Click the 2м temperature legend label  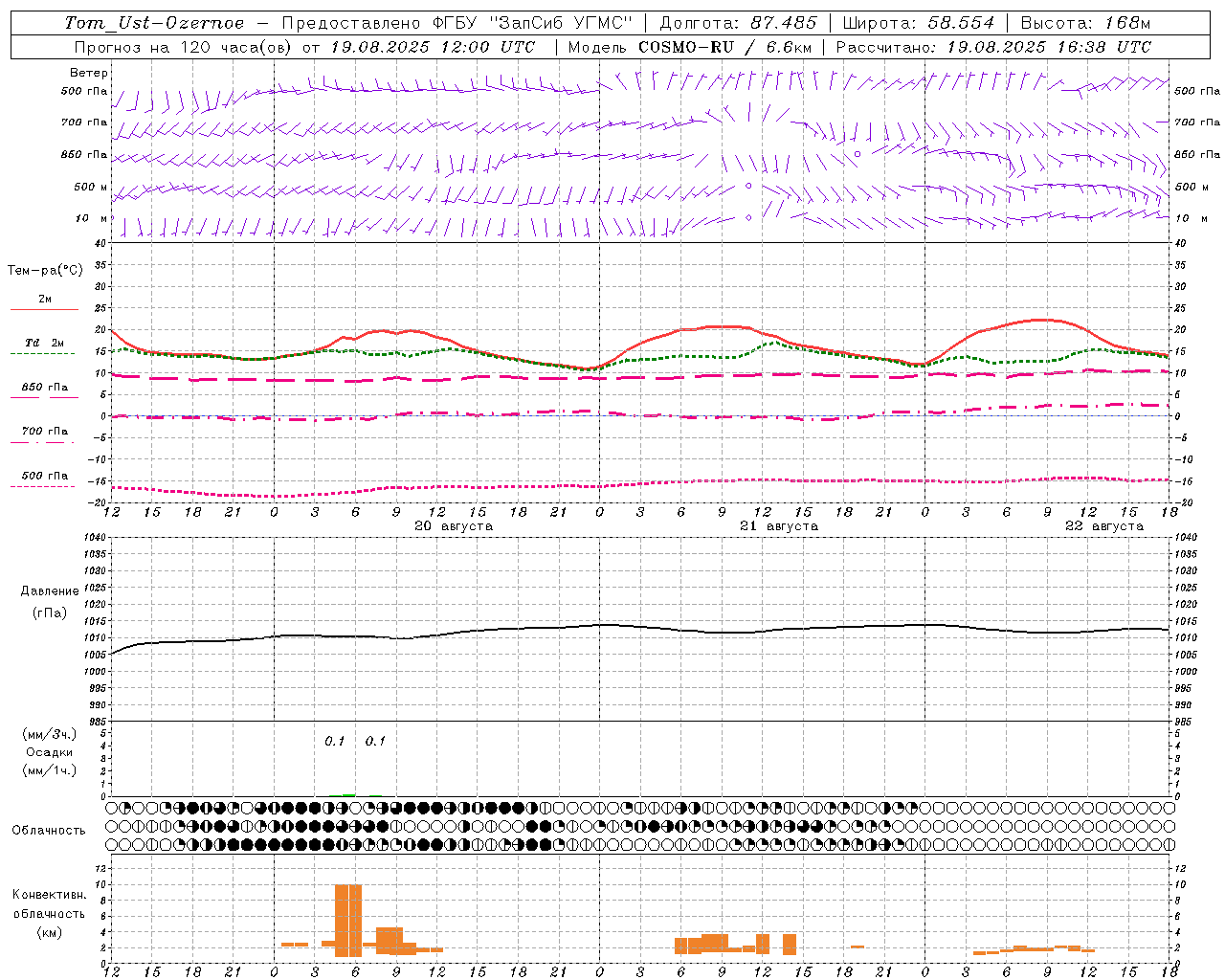pos(45,299)
